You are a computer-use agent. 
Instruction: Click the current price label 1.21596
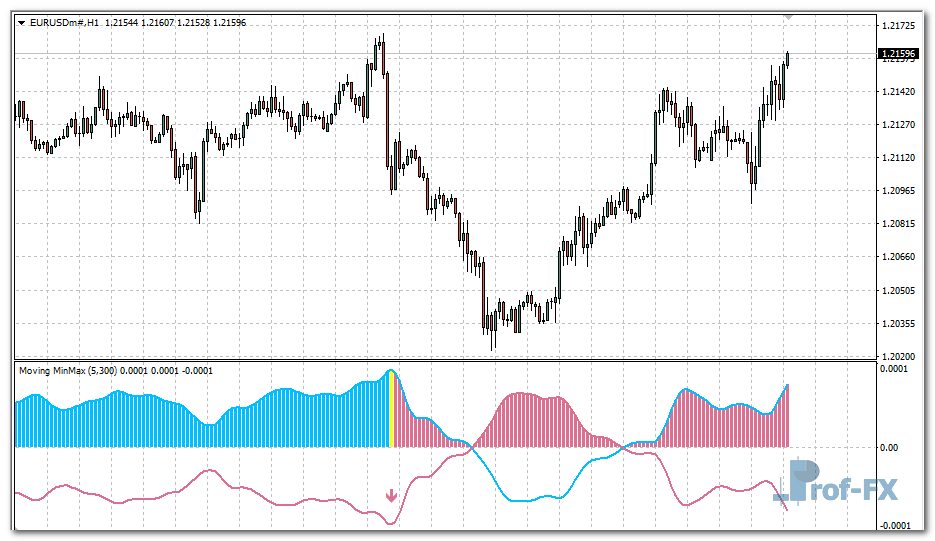click(898, 54)
